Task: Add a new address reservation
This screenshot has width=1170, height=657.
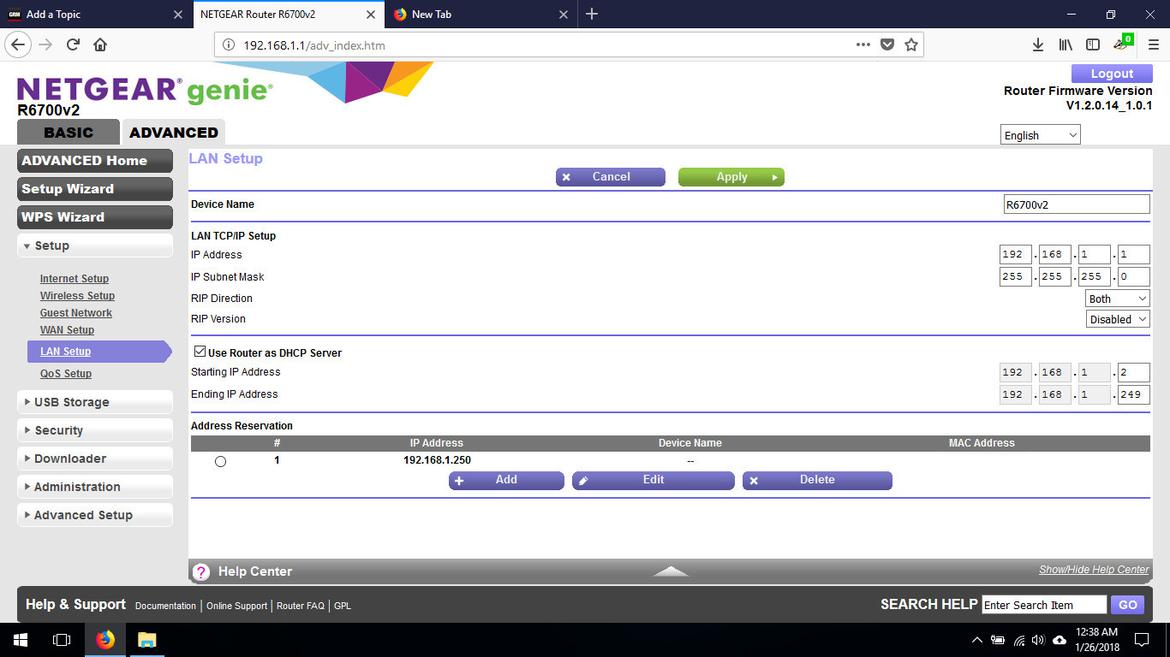Action: [506, 480]
